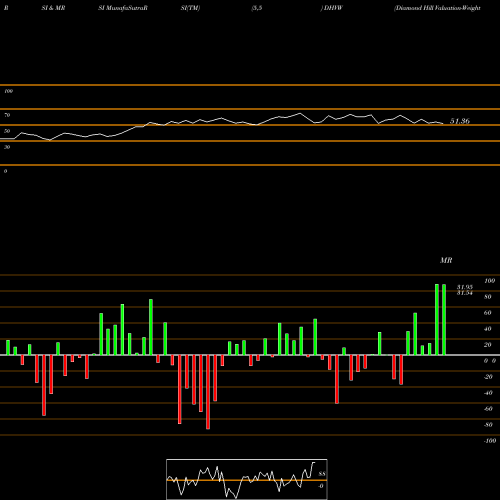The height and width of the screenshot is (500, 500).
Task: Click the MR value label 31.93
Action: tap(465, 287)
